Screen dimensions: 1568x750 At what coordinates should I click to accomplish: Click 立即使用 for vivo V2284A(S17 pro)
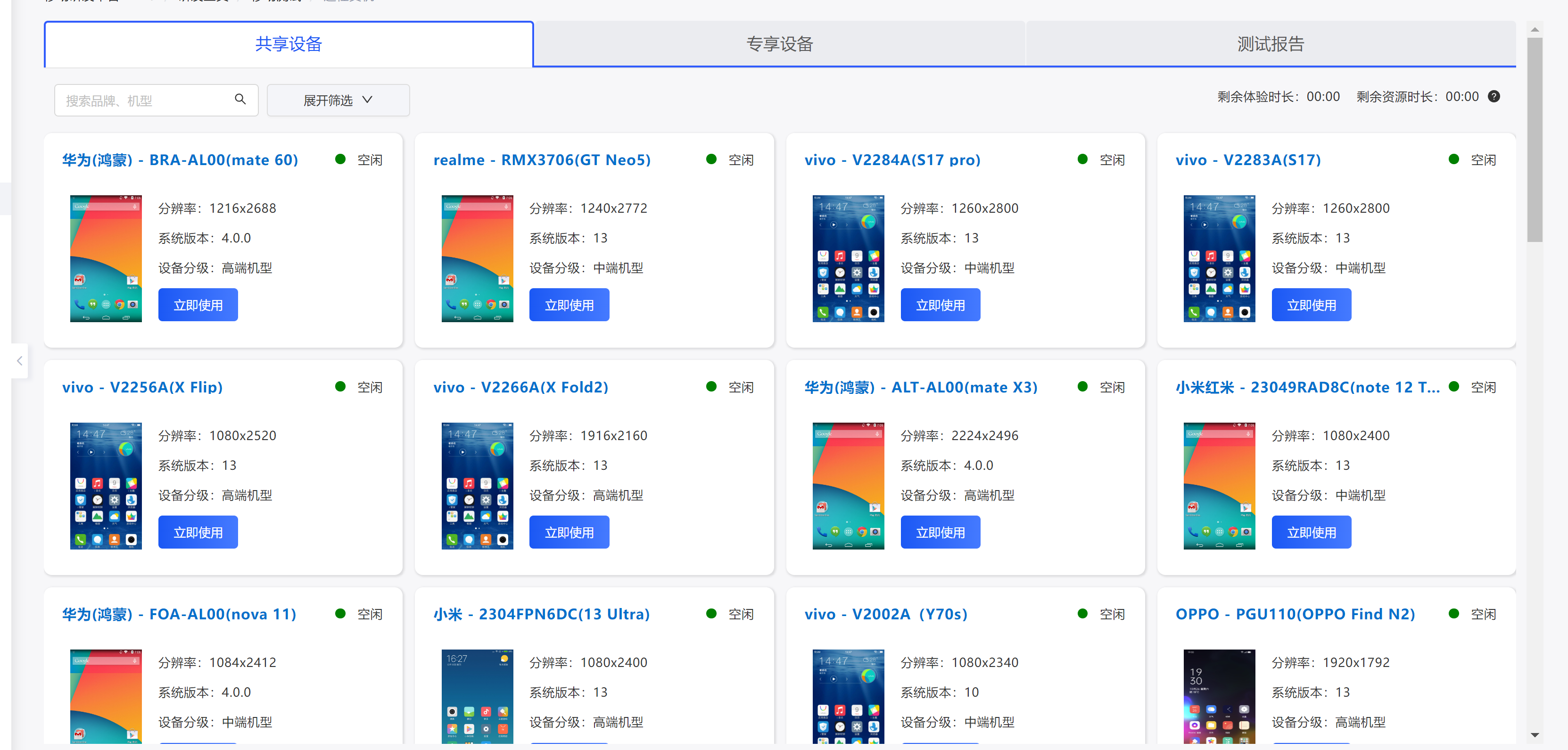941,305
